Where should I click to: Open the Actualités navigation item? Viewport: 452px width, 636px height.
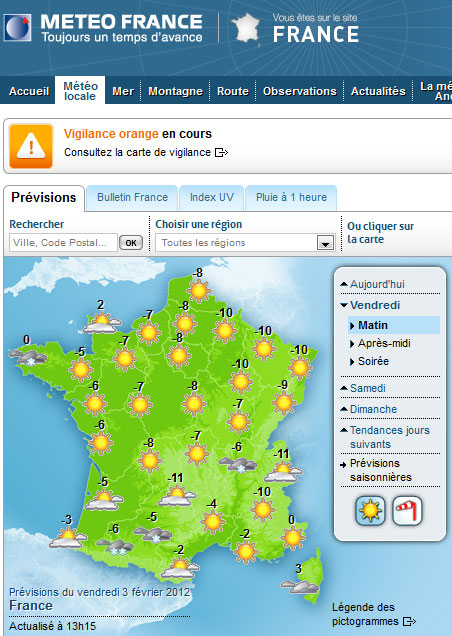[x=378, y=91]
